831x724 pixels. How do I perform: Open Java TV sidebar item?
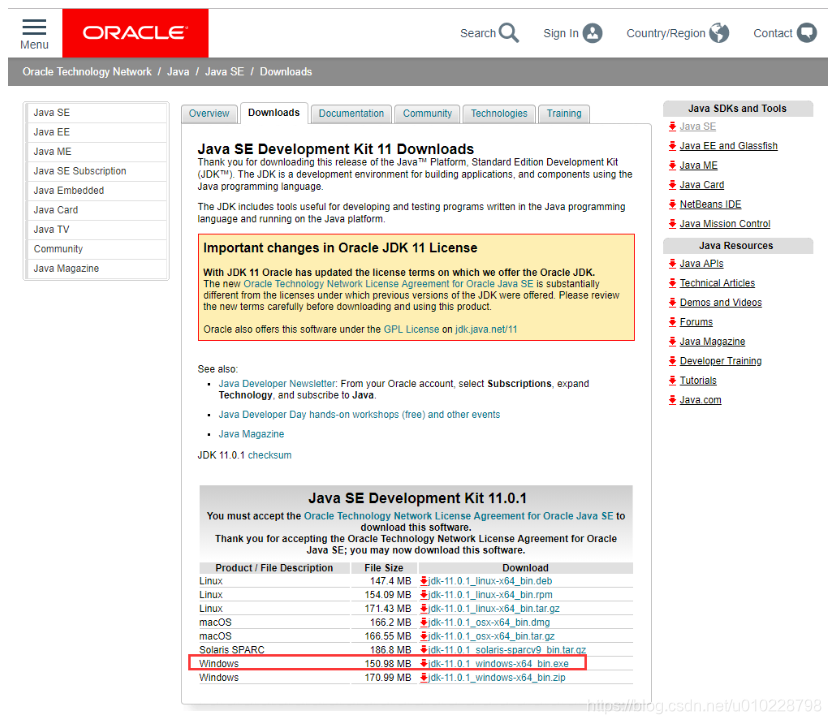[x=96, y=229]
